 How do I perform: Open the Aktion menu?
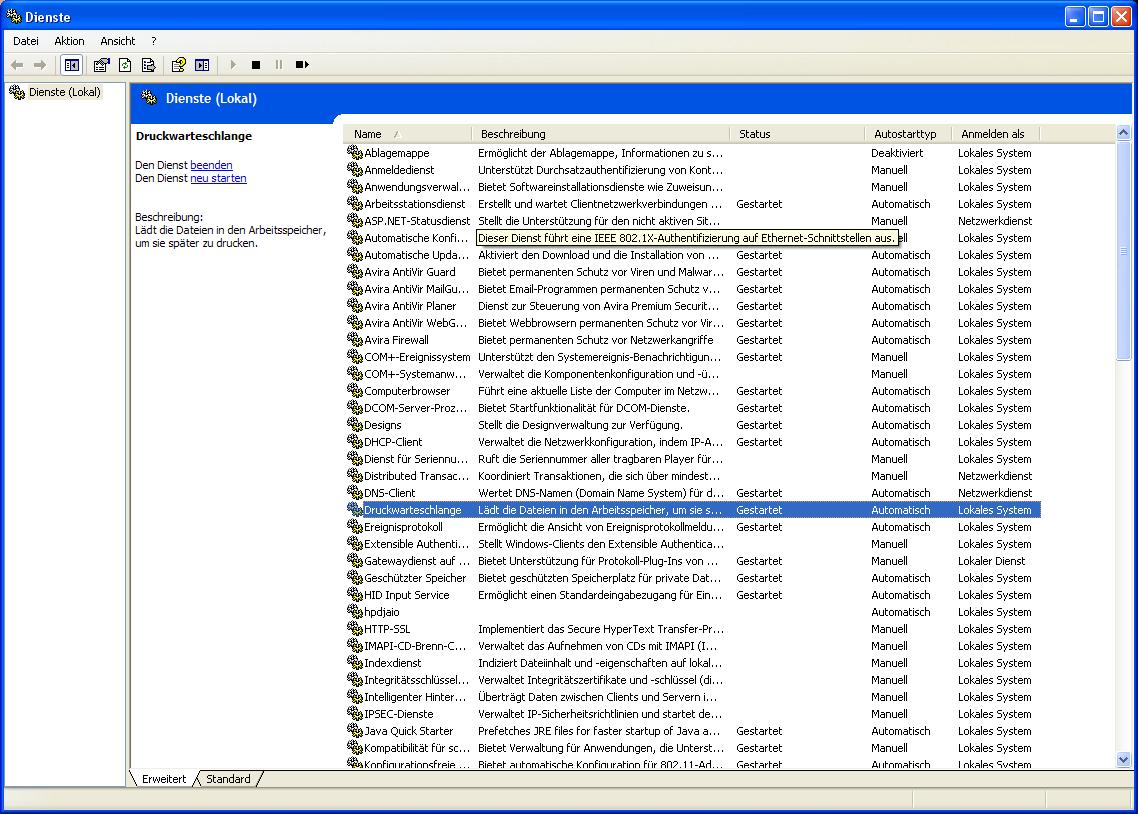click(x=69, y=41)
